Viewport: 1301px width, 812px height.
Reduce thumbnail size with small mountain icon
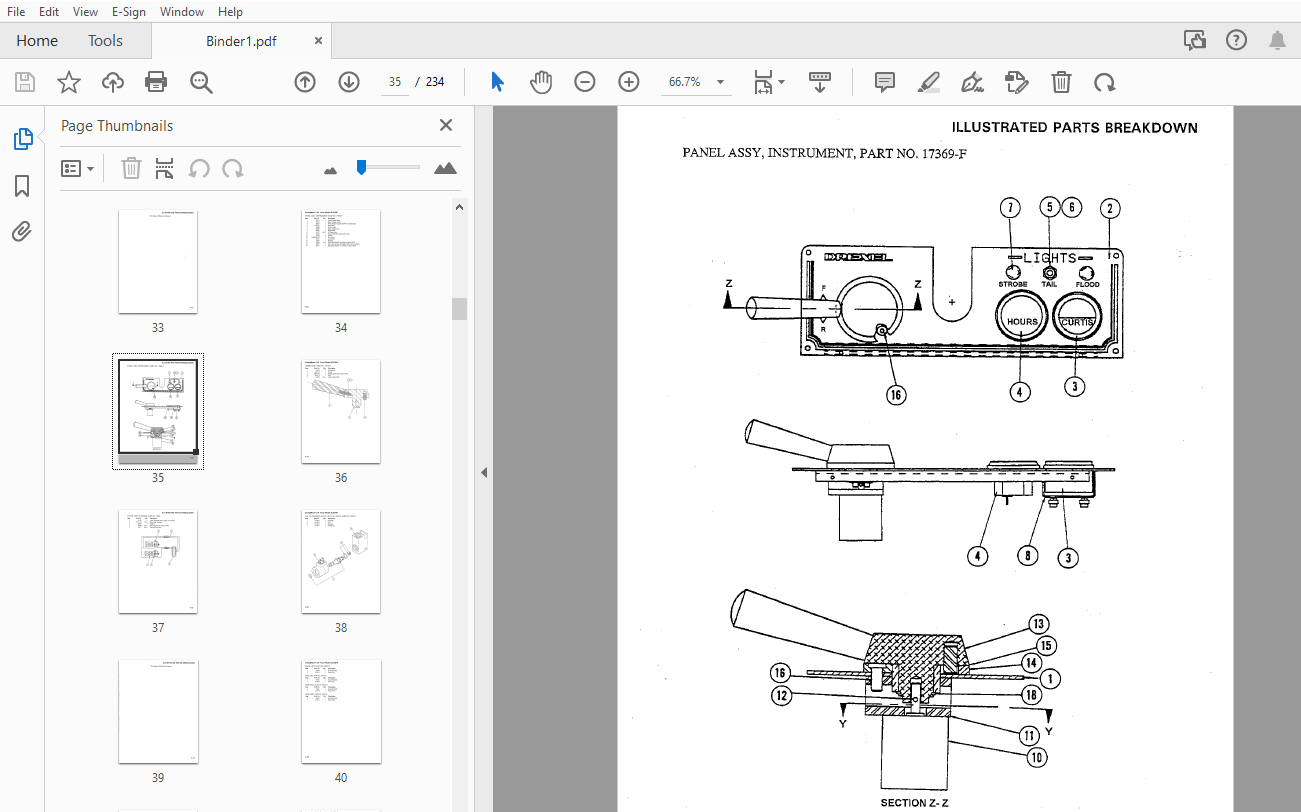331,170
